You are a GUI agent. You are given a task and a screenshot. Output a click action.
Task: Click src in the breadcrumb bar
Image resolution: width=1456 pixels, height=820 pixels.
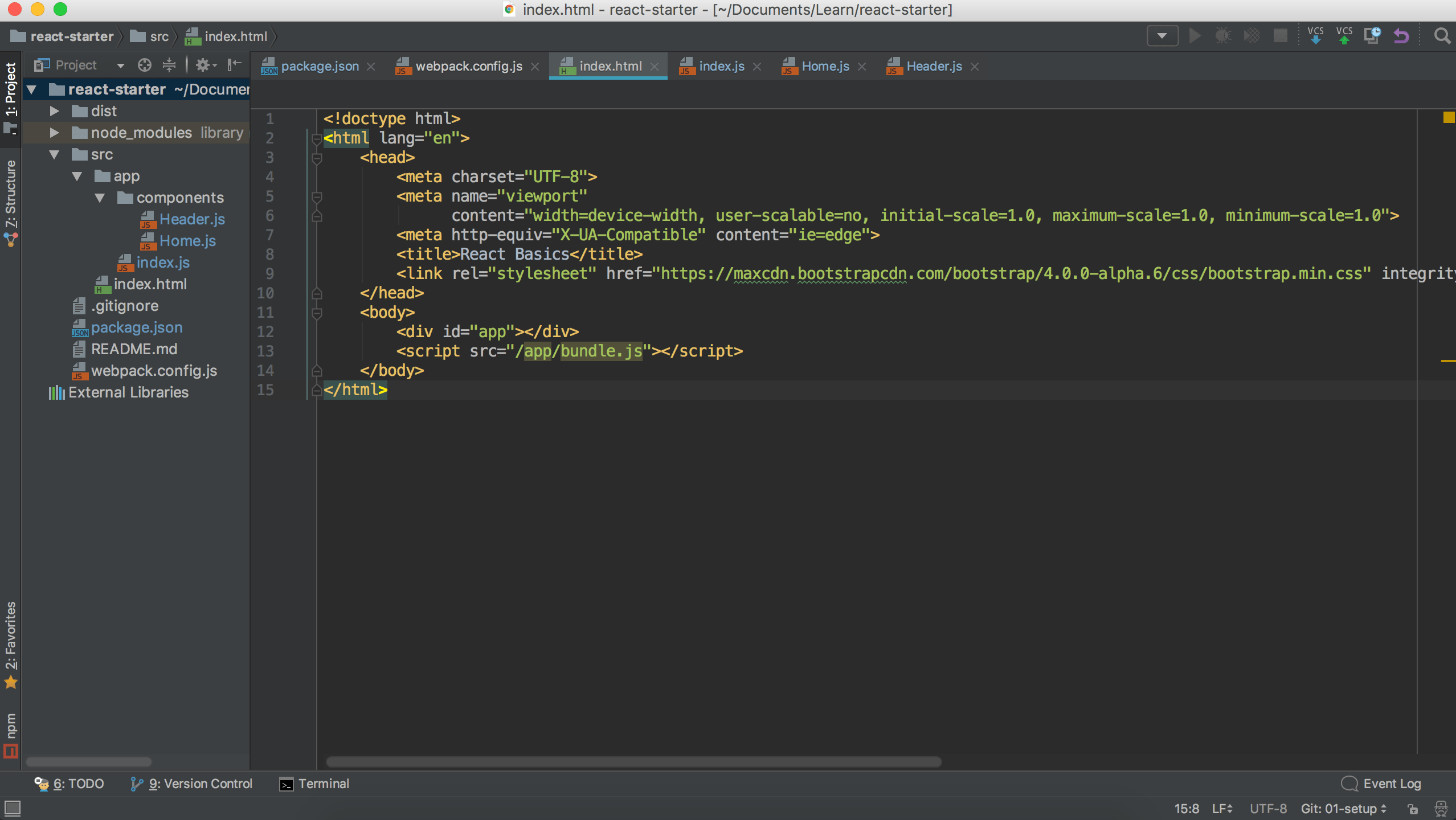click(x=150, y=36)
